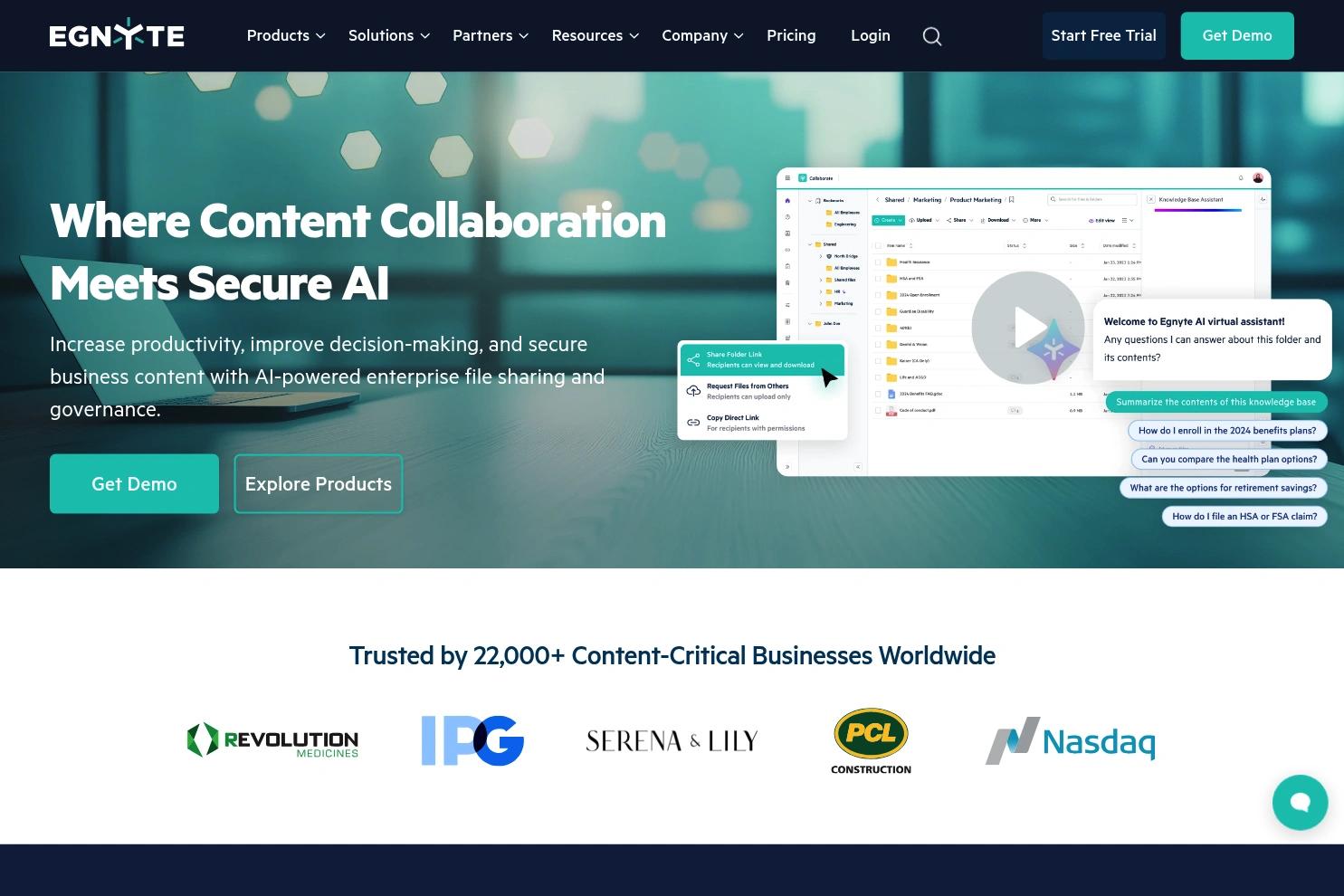Expand the Company menu

tap(702, 35)
